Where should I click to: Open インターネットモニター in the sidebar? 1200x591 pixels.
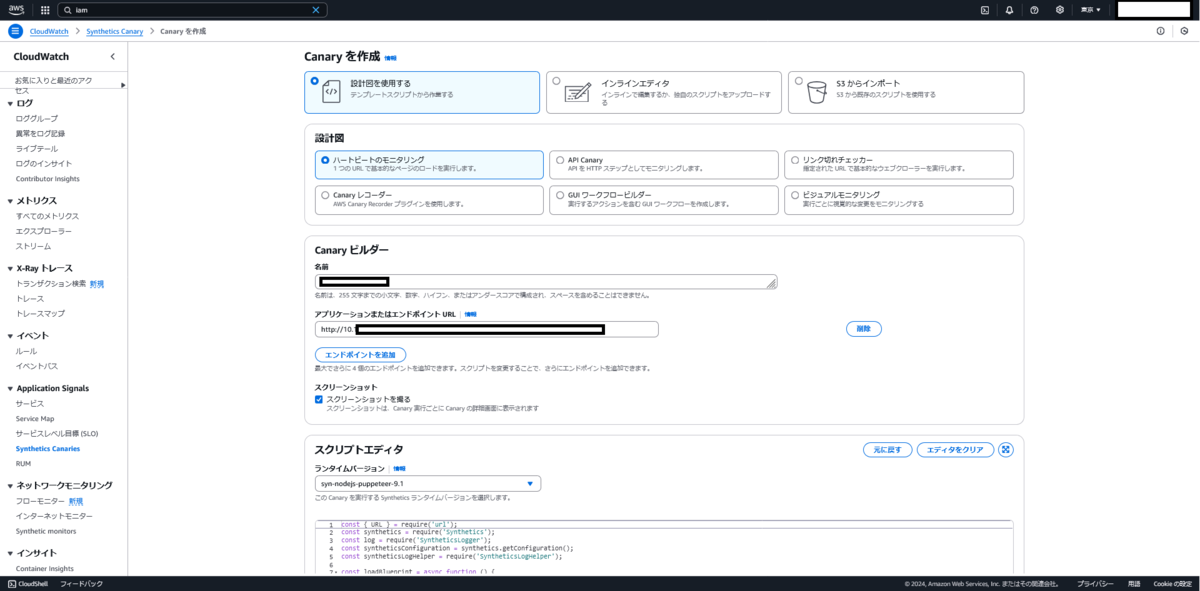click(54, 516)
